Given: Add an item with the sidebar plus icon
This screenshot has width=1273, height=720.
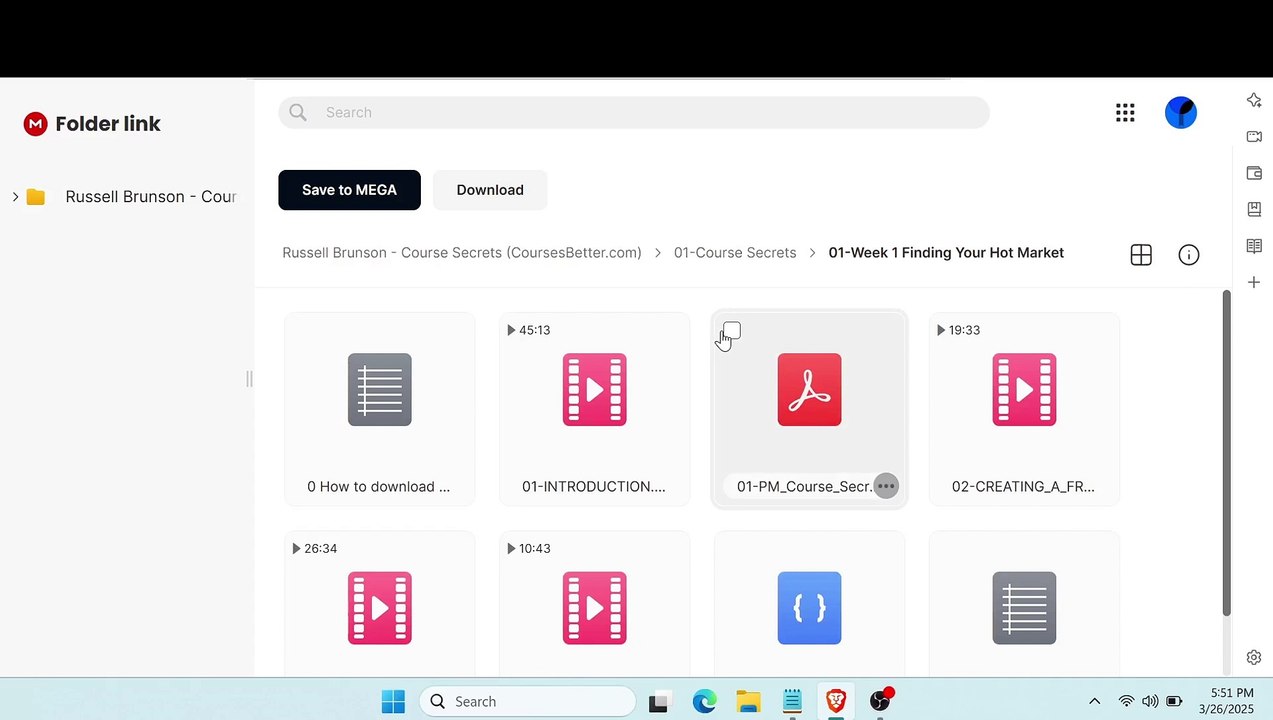Looking at the screenshot, I should (x=1254, y=283).
